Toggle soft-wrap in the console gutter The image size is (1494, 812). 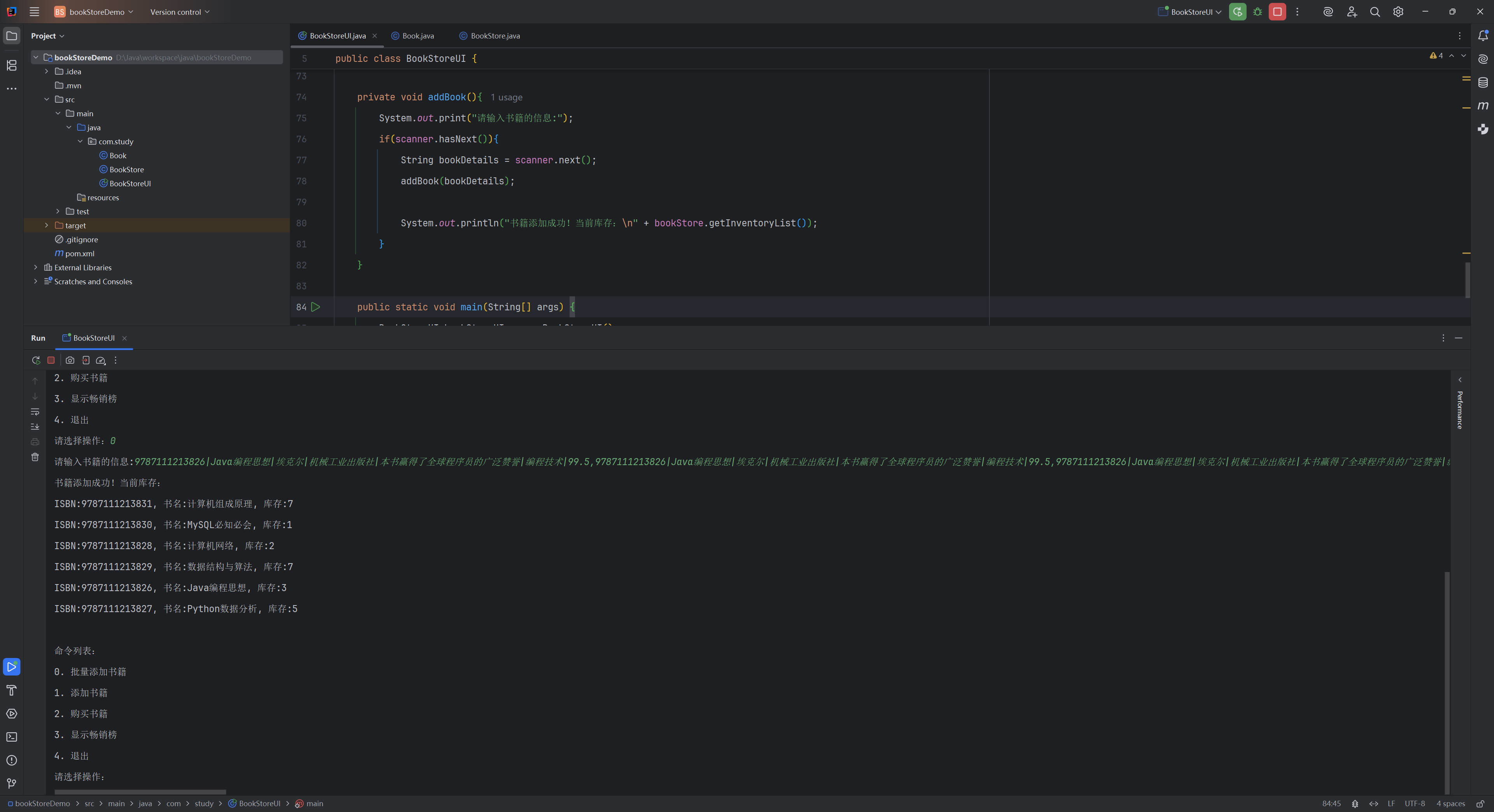[x=35, y=411]
